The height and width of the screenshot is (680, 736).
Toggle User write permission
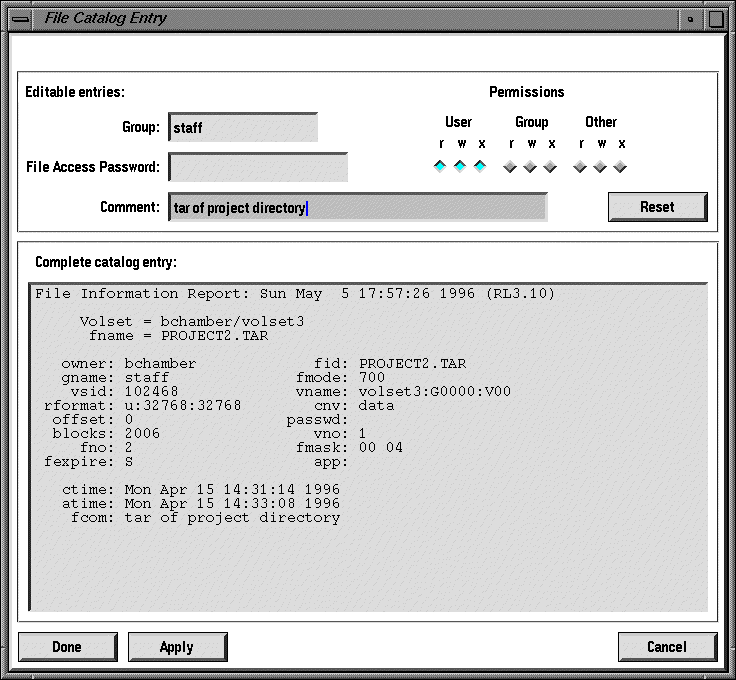pos(460,166)
